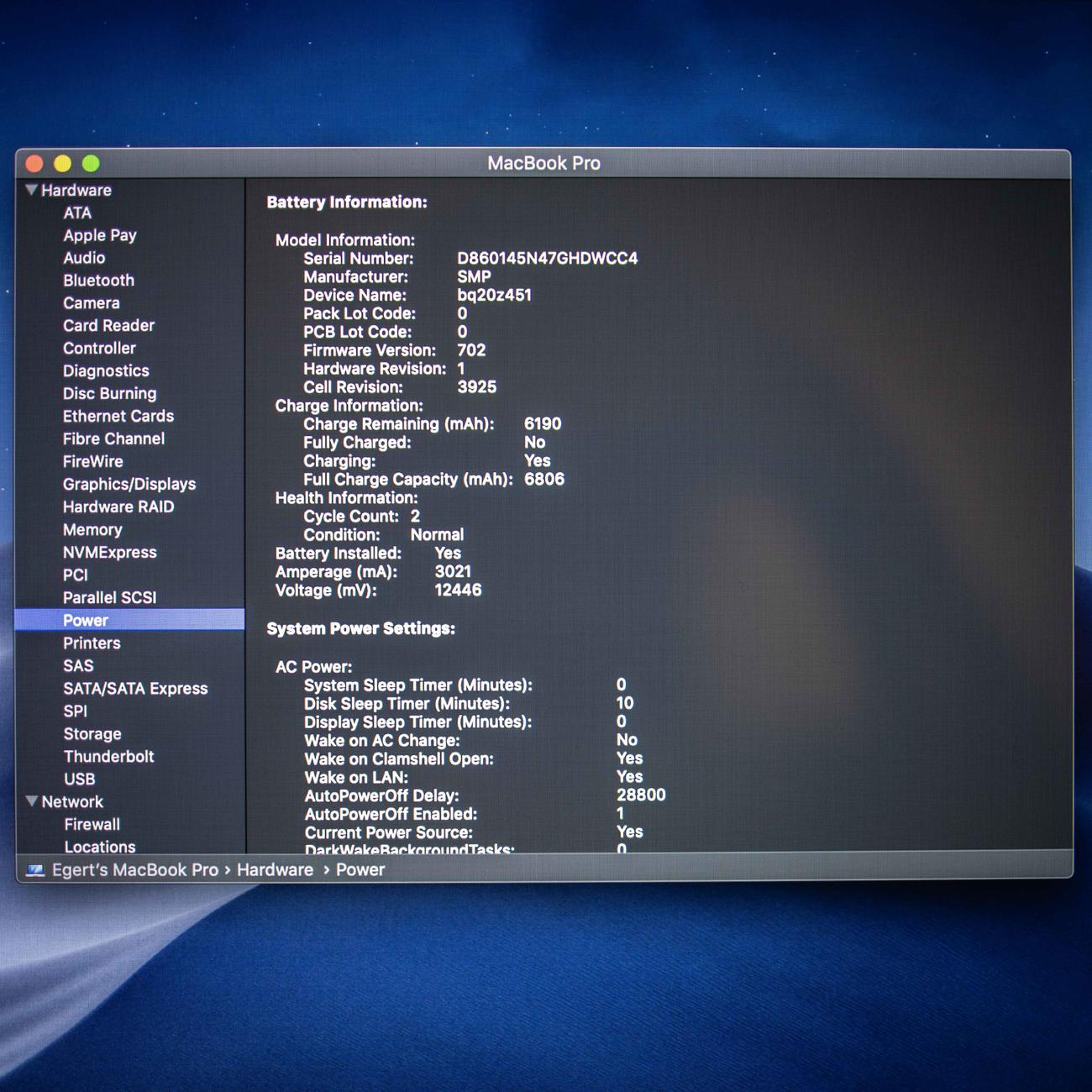Minimize window with yellow button
This screenshot has width=1092, height=1092.
tap(62, 164)
